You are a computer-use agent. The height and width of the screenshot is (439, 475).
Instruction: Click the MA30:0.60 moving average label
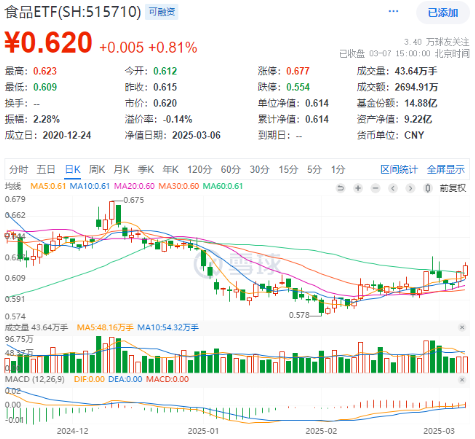click(x=179, y=186)
